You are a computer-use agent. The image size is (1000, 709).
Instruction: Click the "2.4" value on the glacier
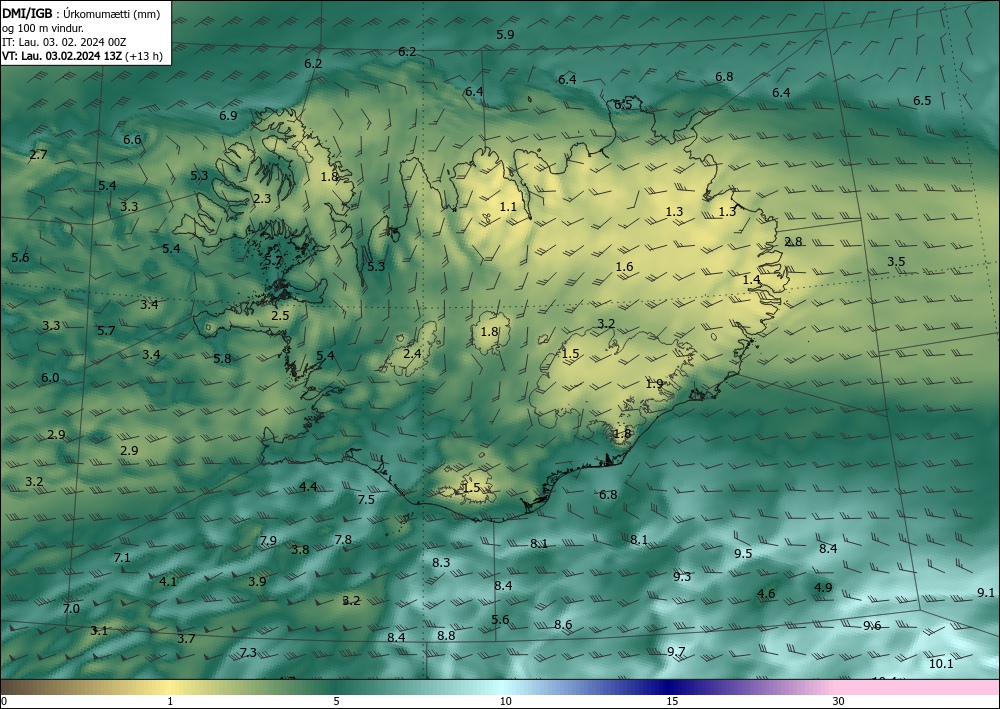(x=413, y=353)
